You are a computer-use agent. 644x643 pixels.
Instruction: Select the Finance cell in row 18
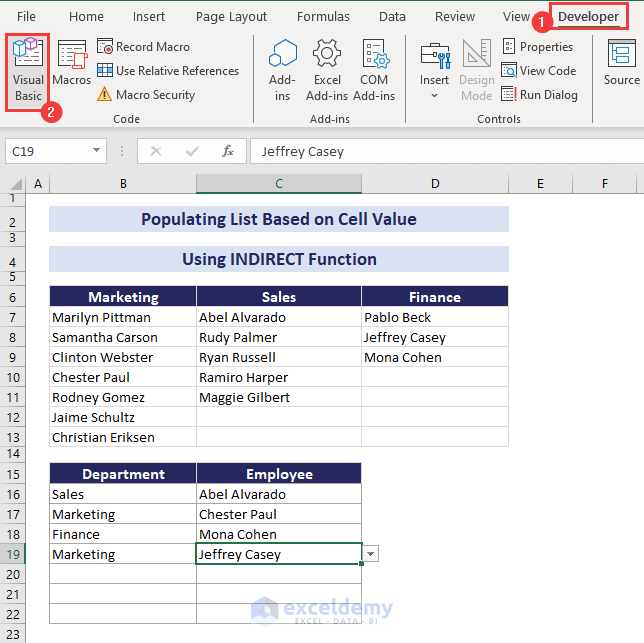123,534
